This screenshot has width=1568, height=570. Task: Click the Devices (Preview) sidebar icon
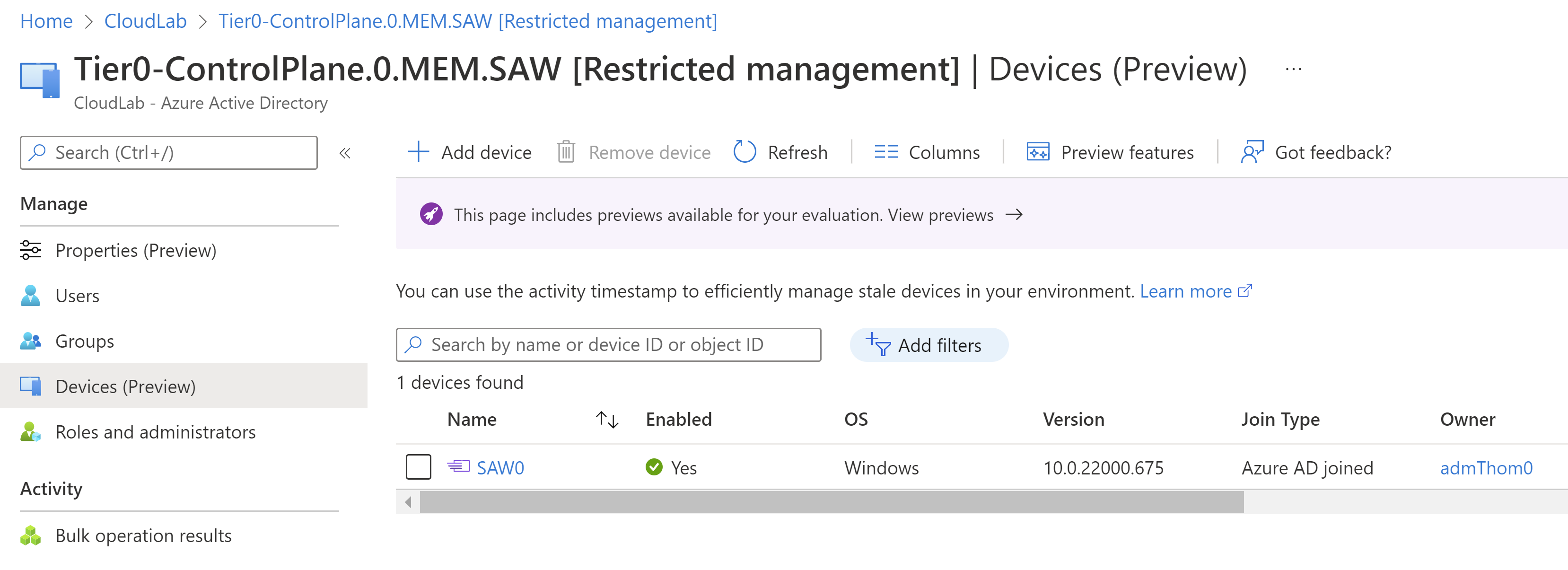pos(30,386)
